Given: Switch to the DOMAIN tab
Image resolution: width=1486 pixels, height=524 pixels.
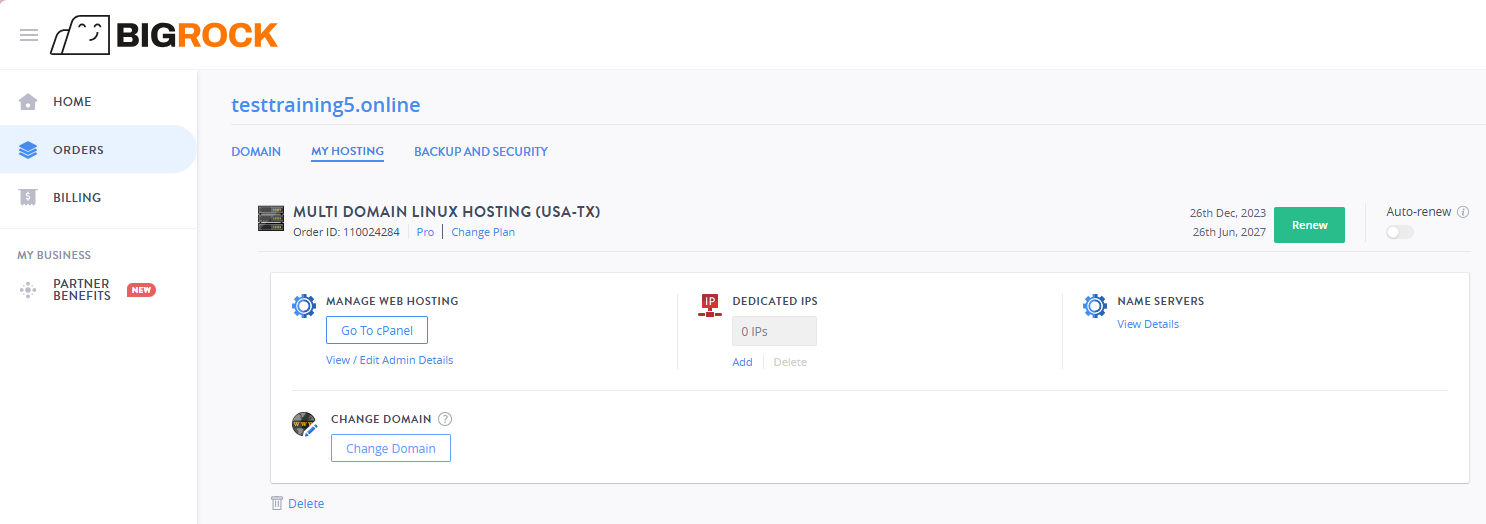Looking at the screenshot, I should (256, 152).
